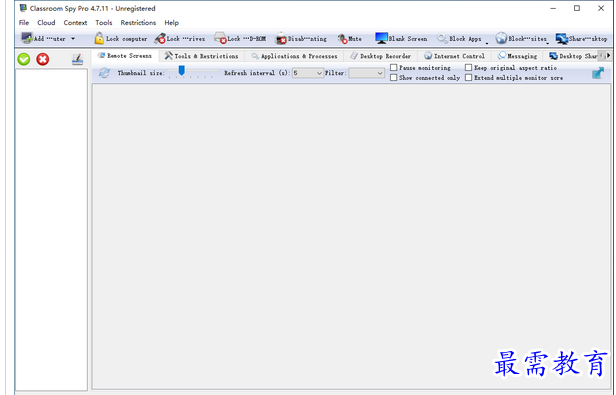Switch to Remote Screens tab
Screen dimensions: 616x395
(125, 56)
